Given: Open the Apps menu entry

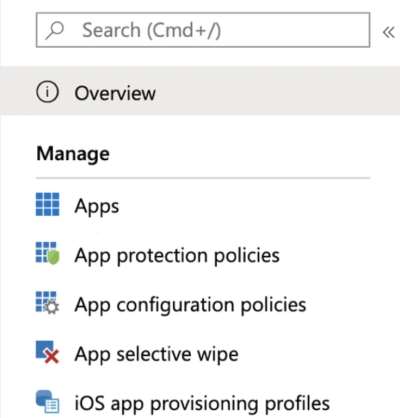Looking at the screenshot, I should pyautogui.click(x=97, y=207).
